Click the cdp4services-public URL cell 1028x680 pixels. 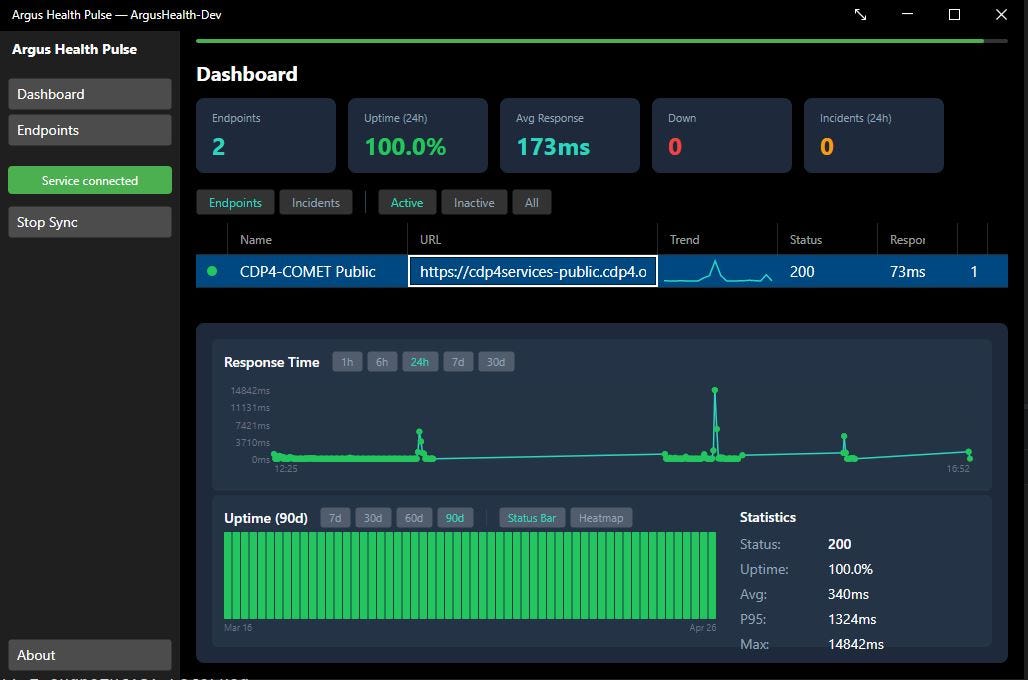pos(533,271)
